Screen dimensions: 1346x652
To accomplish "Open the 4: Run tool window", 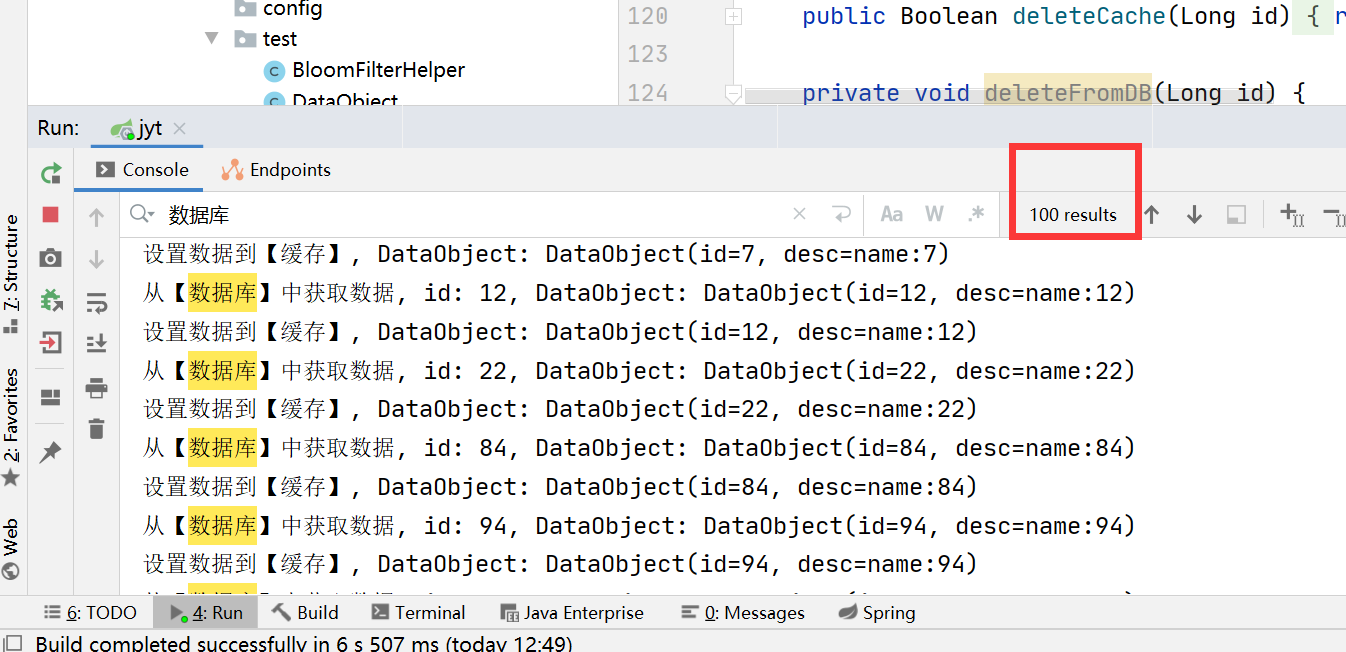I will click(205, 613).
